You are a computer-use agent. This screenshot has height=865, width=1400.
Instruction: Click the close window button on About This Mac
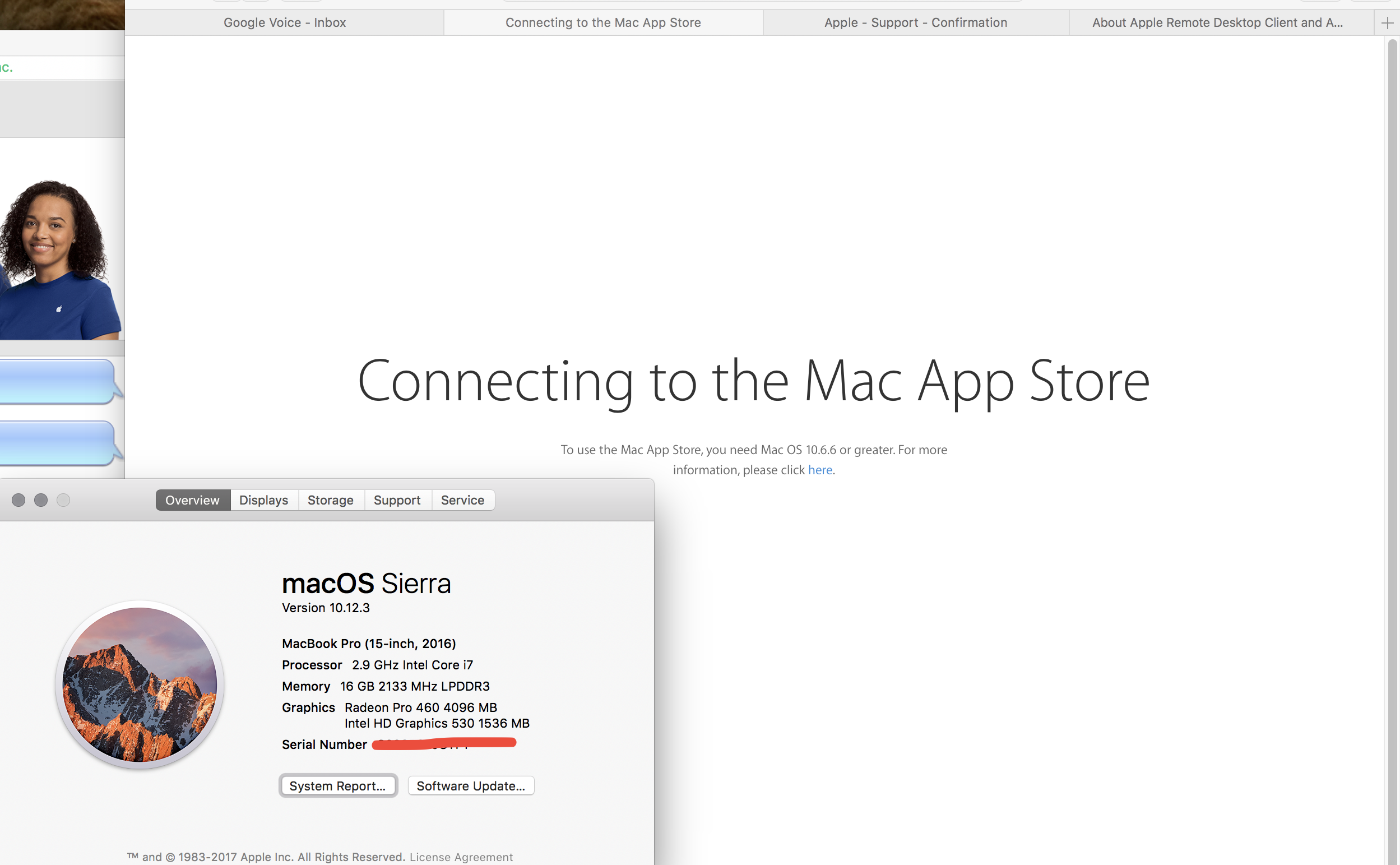[x=18, y=500]
